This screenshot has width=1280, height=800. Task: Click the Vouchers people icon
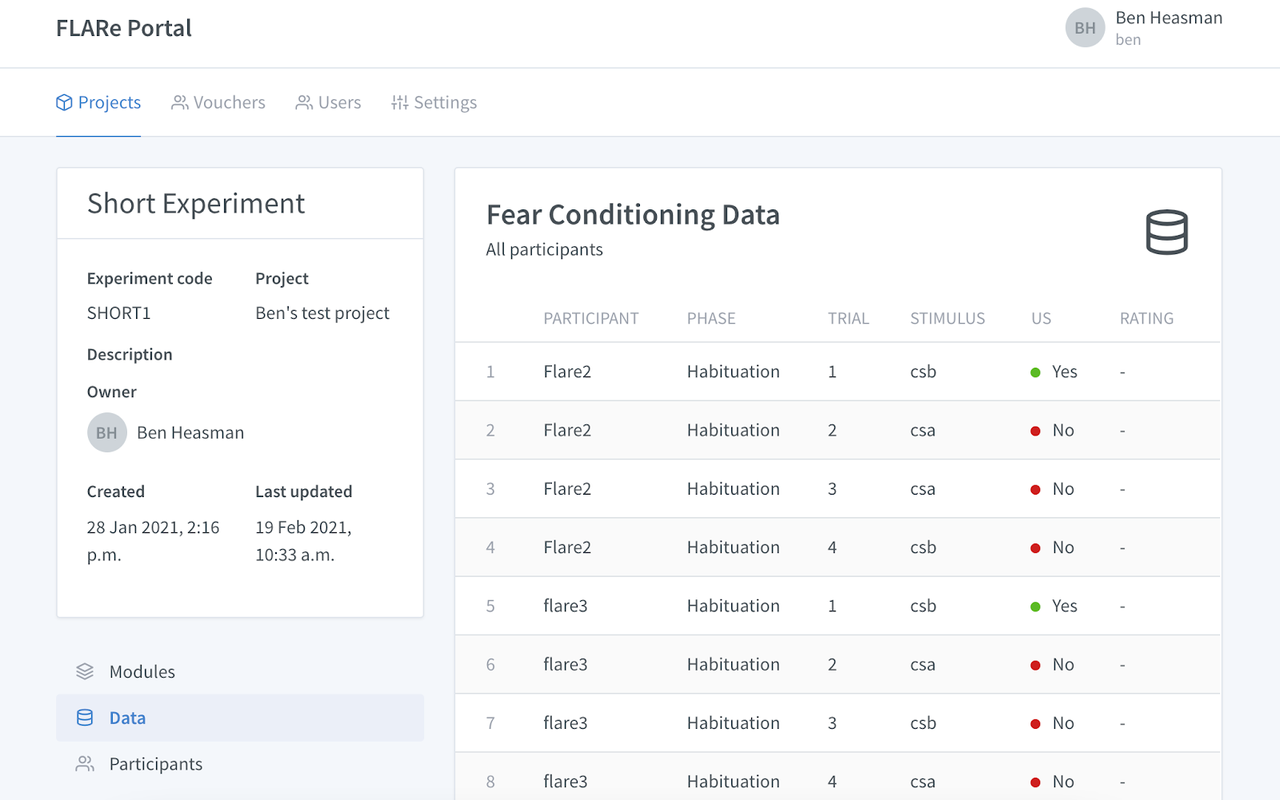[x=180, y=102]
